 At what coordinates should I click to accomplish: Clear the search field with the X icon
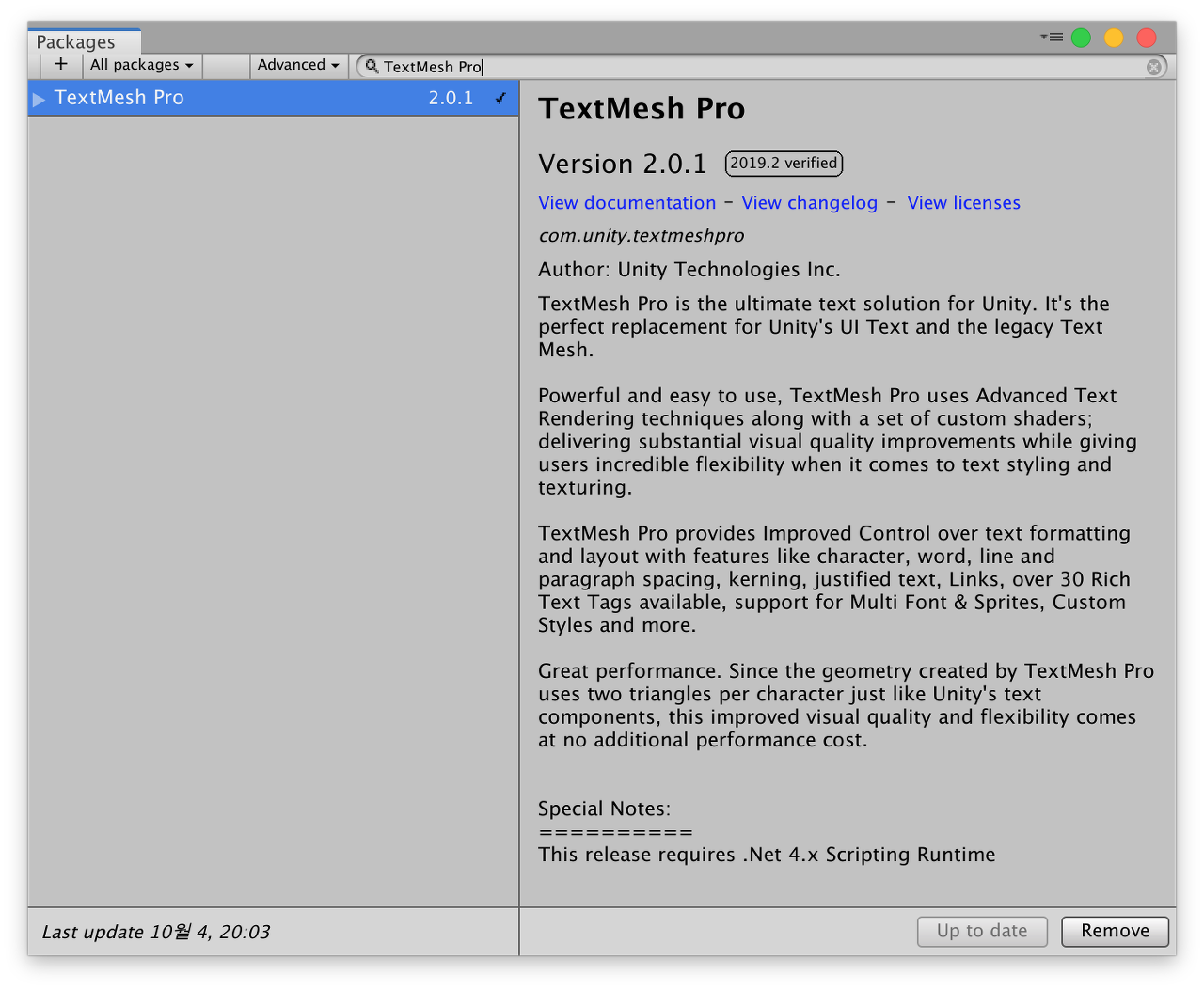[x=1153, y=67]
